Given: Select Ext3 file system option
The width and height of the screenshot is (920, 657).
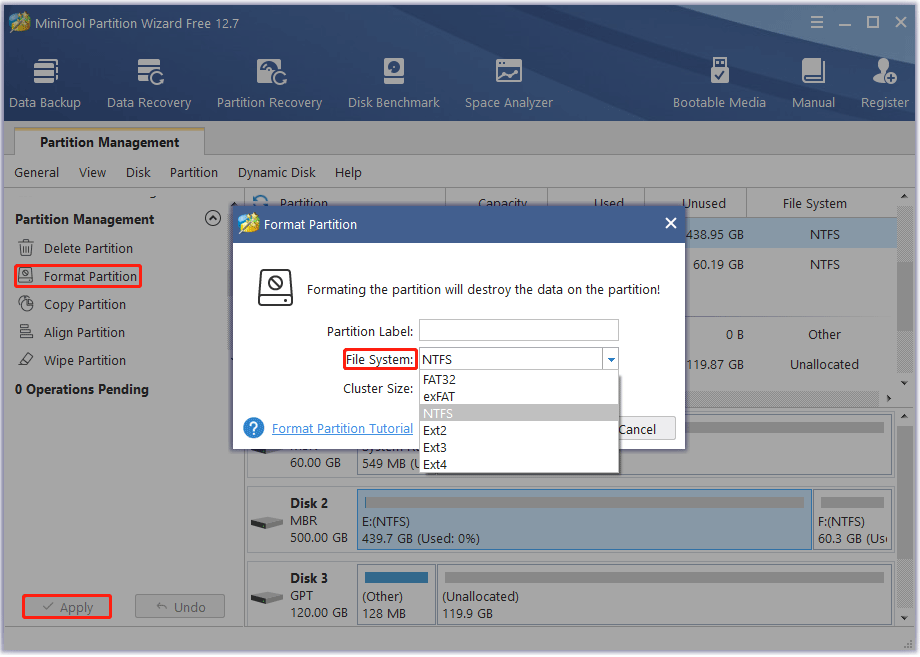Looking at the screenshot, I should (x=519, y=447).
